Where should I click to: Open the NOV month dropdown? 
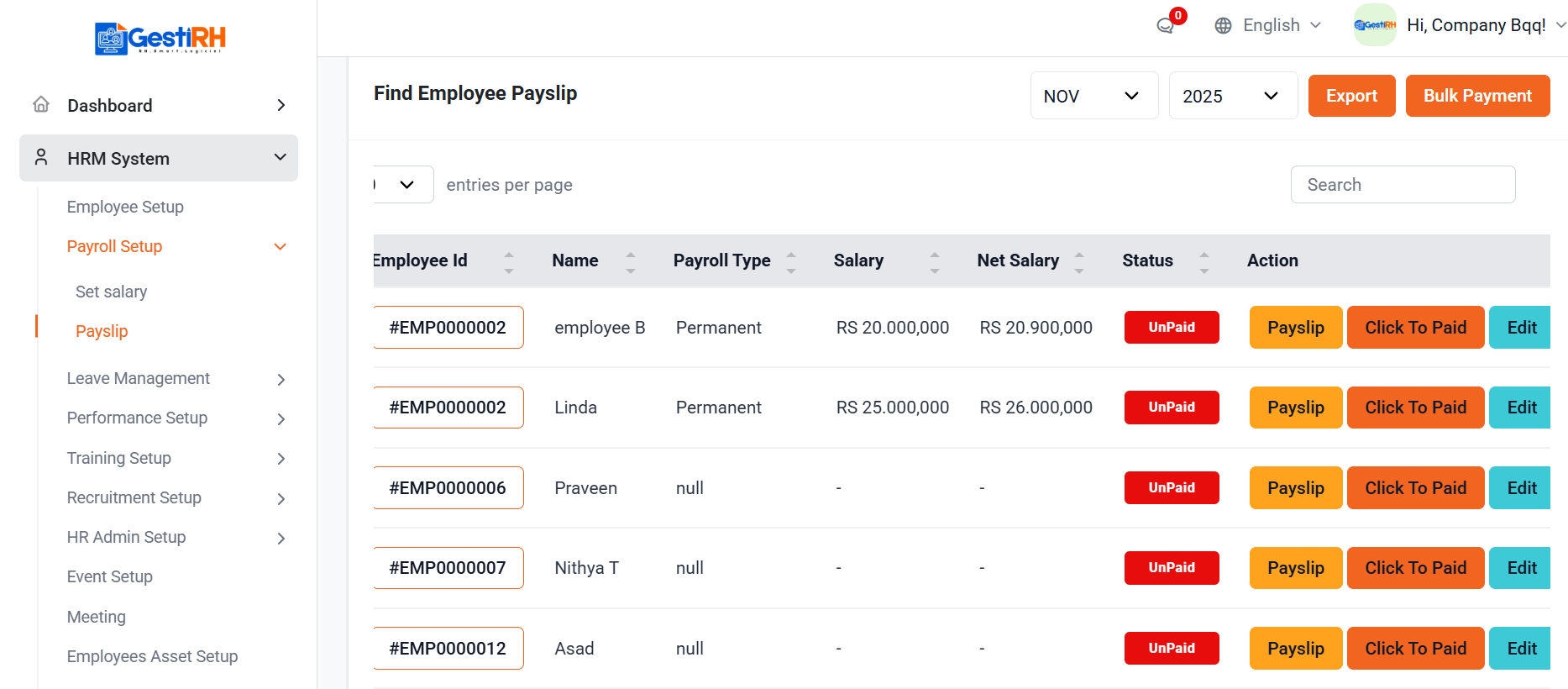(1093, 96)
